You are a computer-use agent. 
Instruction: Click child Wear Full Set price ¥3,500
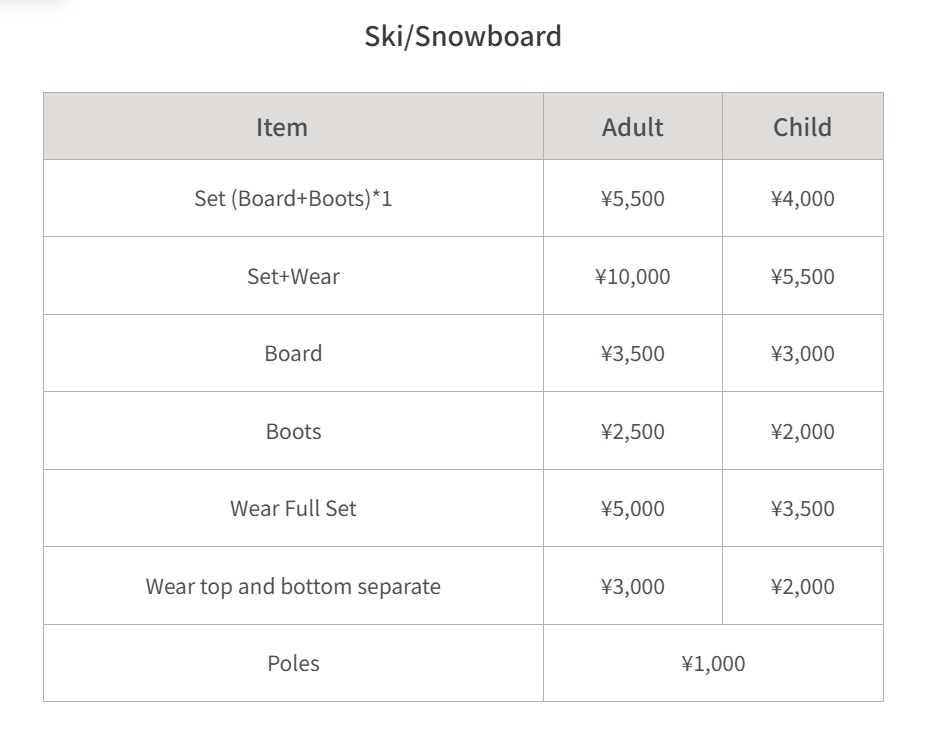(x=803, y=508)
